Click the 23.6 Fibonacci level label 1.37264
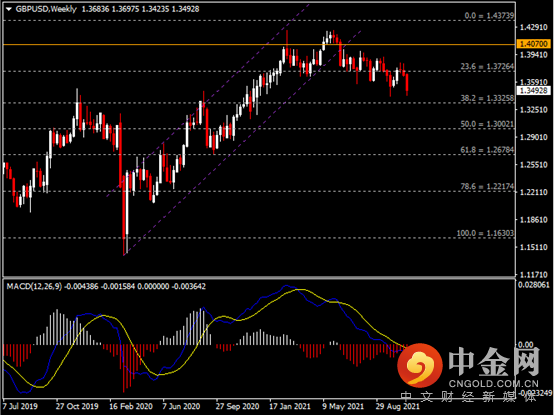554x415 pixels. [487, 66]
